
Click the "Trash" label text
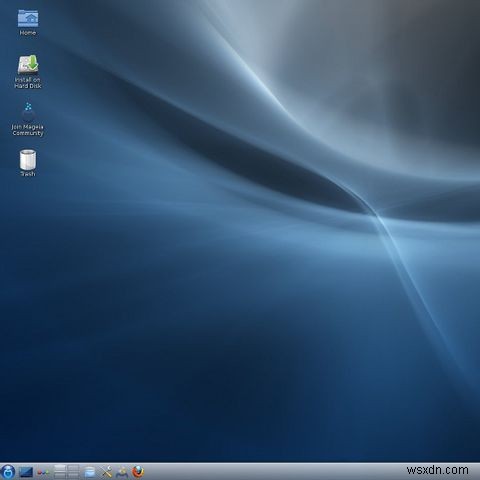[x=28, y=174]
